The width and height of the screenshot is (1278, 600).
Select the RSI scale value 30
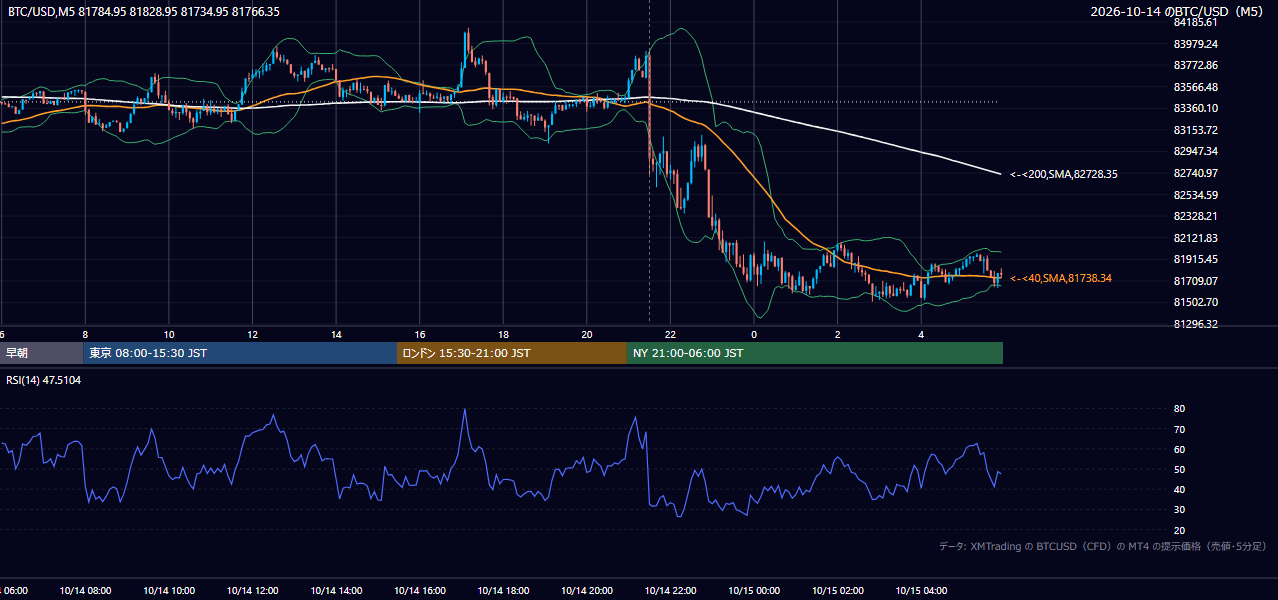point(1179,510)
